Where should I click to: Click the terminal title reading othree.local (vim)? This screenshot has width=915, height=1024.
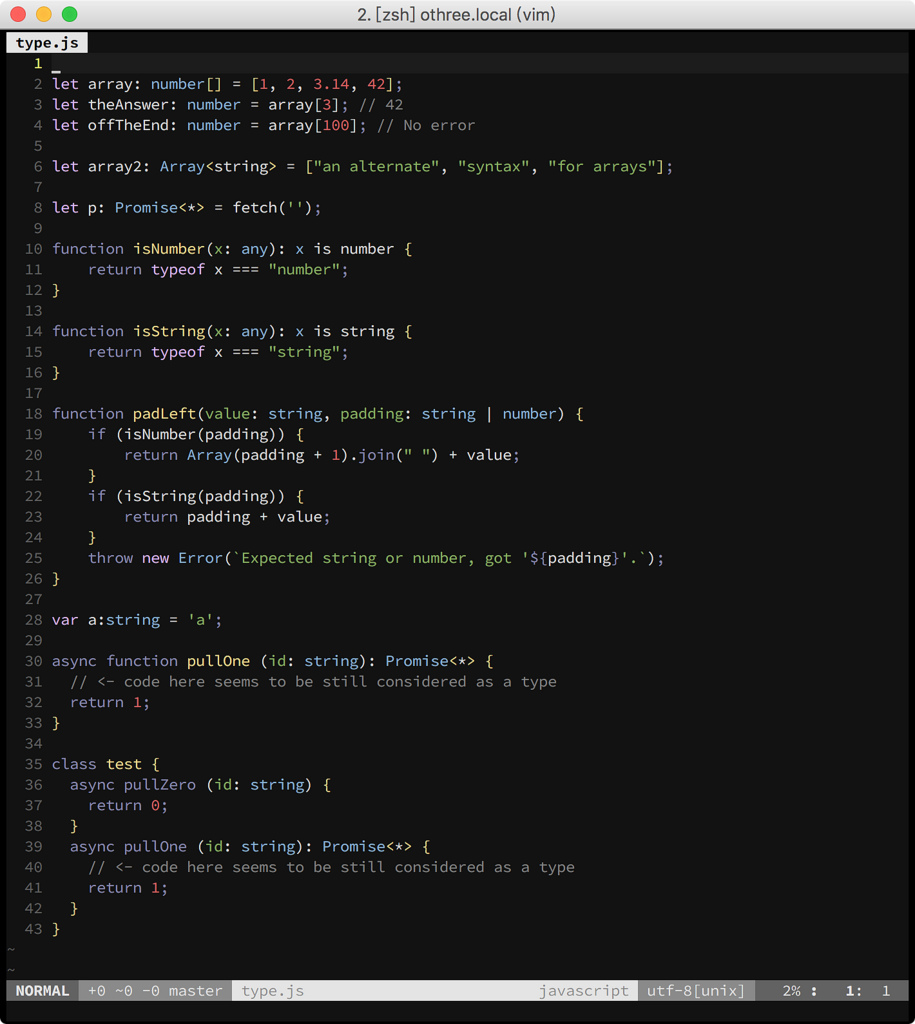coord(490,14)
